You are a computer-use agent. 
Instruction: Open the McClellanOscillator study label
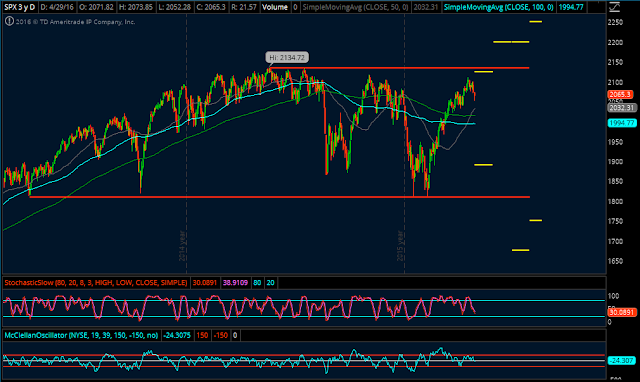pyautogui.click(x=81, y=335)
